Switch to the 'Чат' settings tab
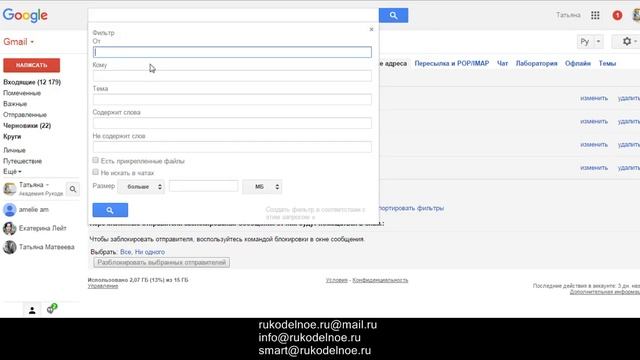The image size is (640, 360). [502, 63]
